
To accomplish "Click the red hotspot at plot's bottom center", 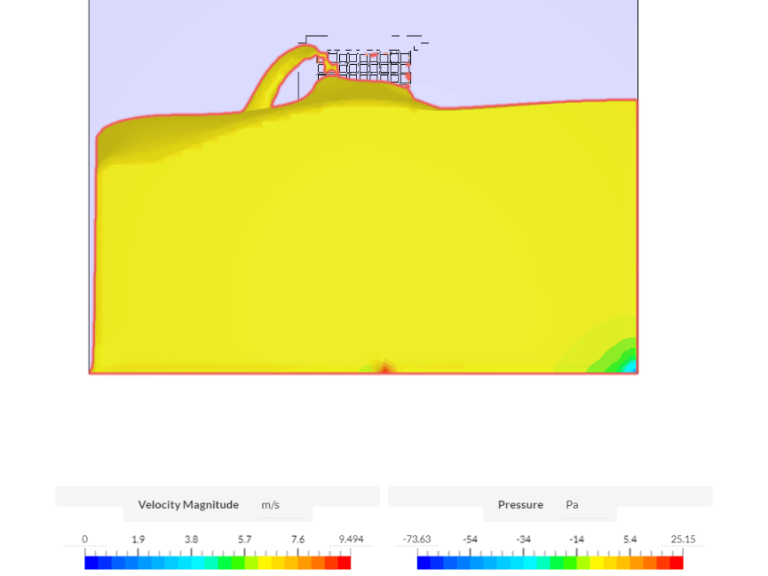I will click(385, 369).
